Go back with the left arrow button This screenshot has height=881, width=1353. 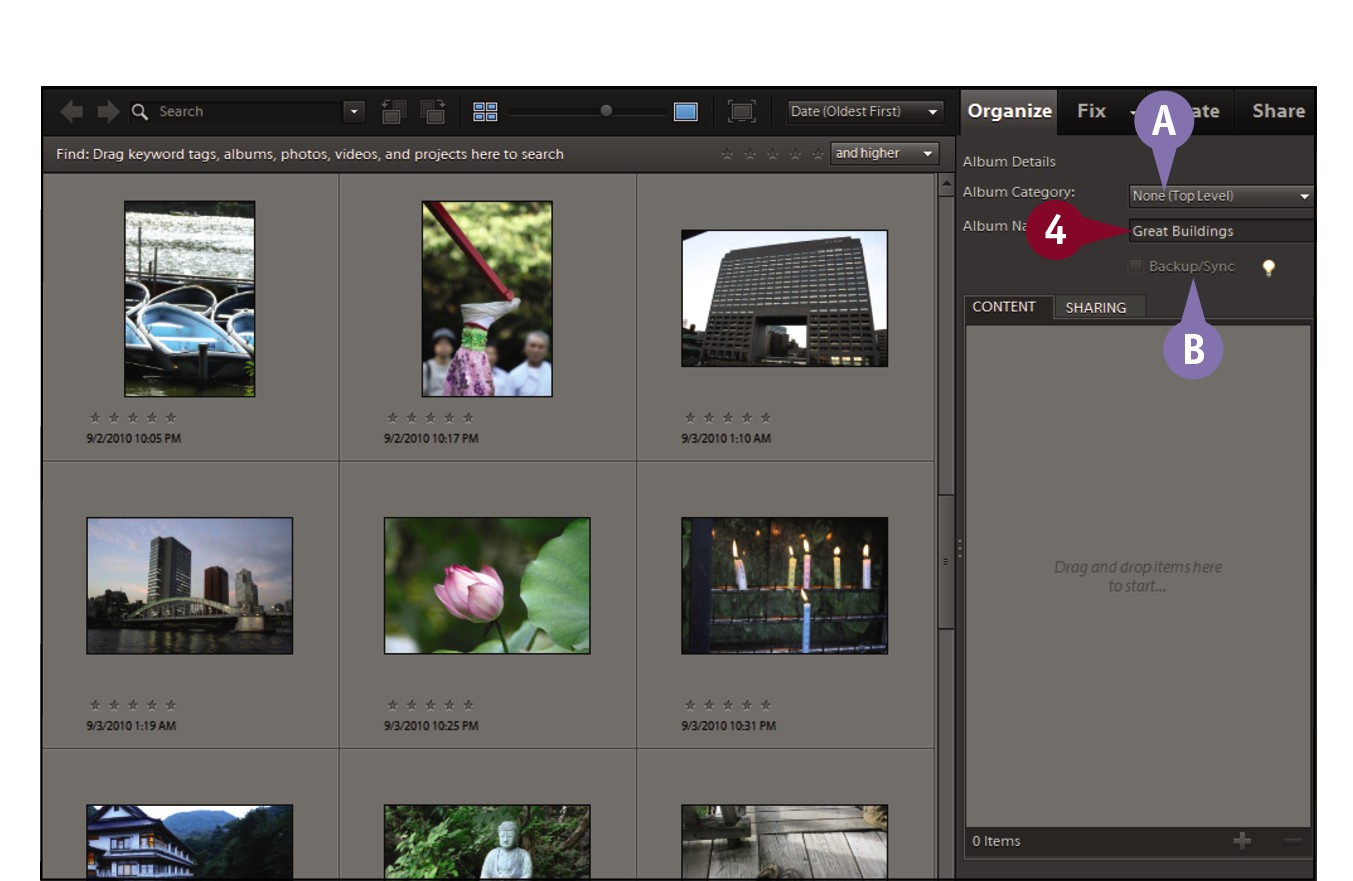pyautogui.click(x=72, y=112)
